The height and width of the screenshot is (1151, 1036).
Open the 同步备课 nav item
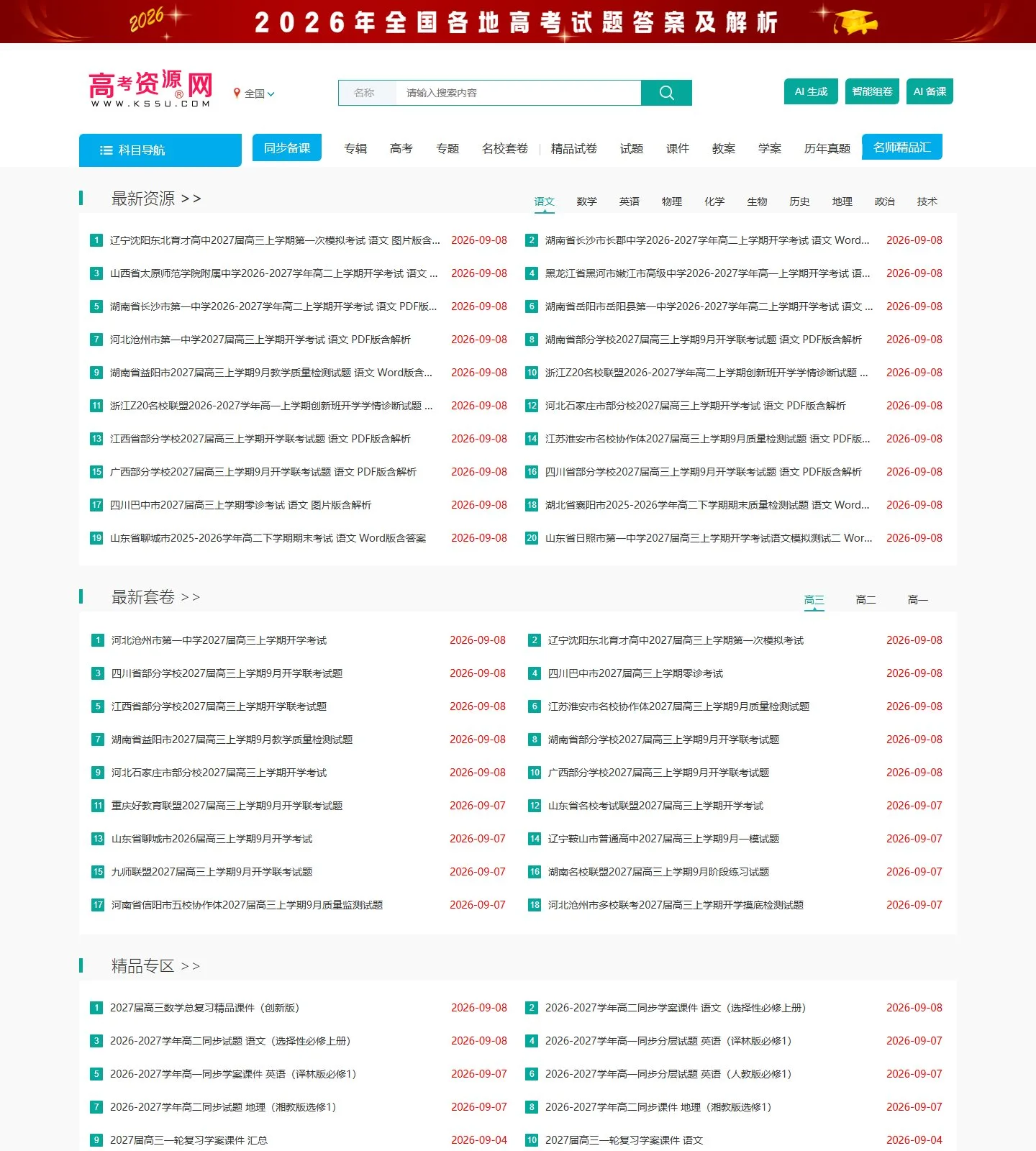point(287,147)
